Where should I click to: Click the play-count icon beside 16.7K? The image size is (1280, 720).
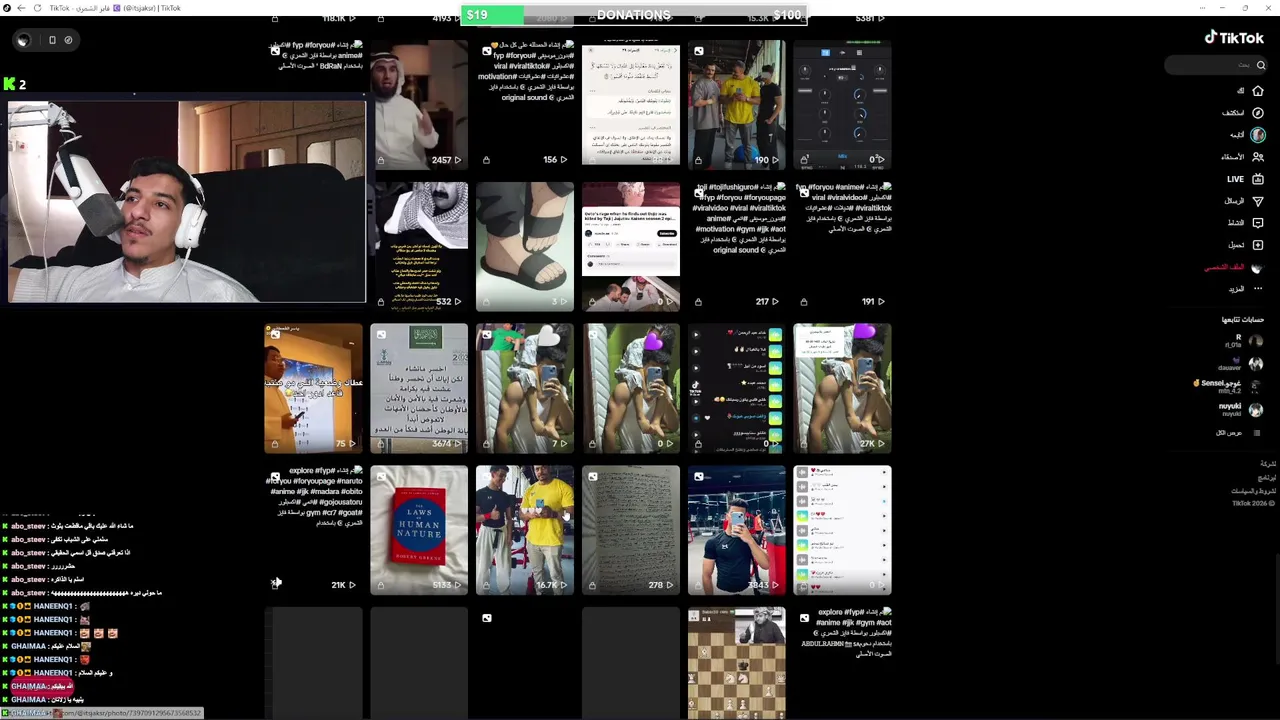point(563,585)
